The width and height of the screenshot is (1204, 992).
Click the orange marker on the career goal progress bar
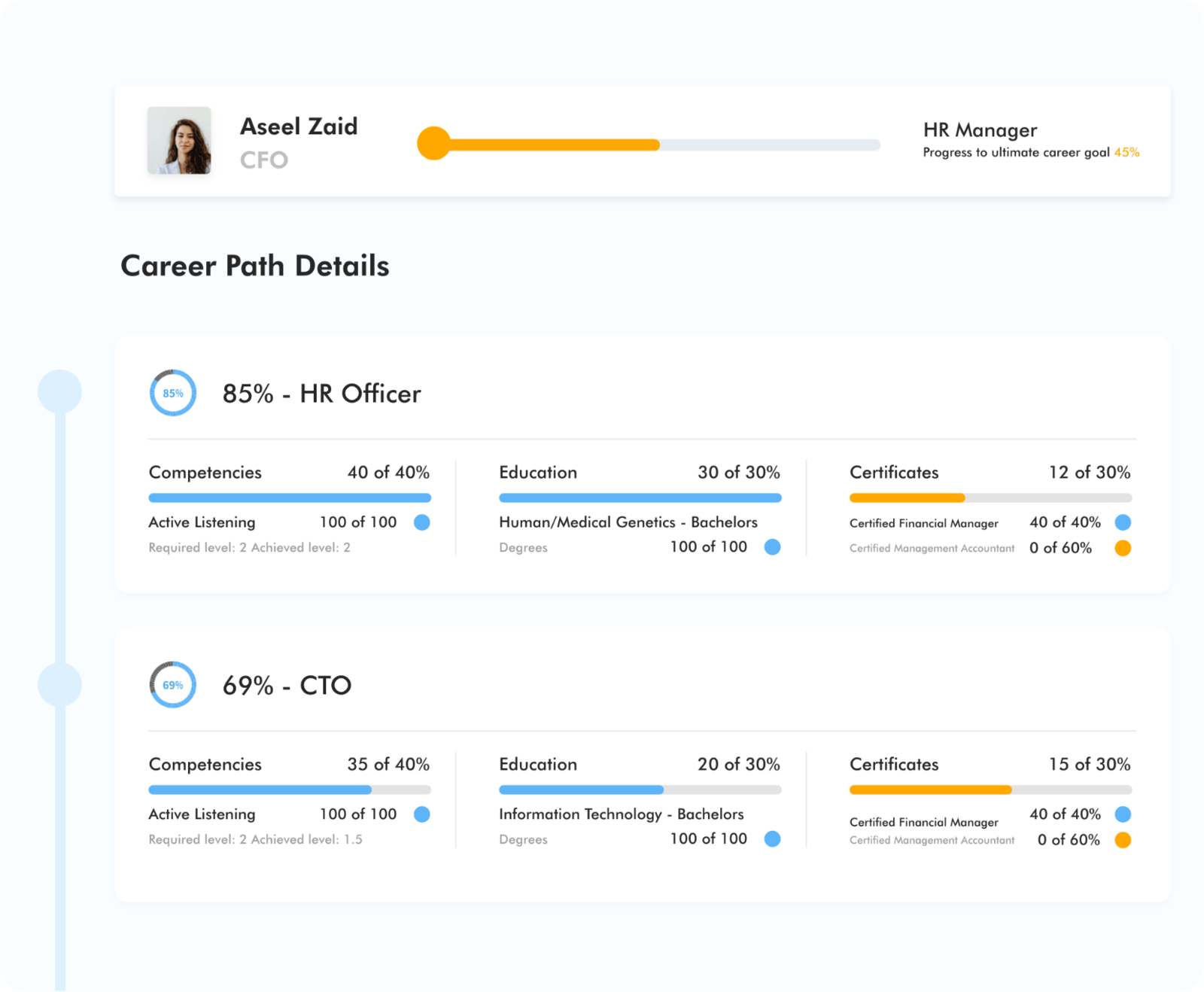click(435, 144)
